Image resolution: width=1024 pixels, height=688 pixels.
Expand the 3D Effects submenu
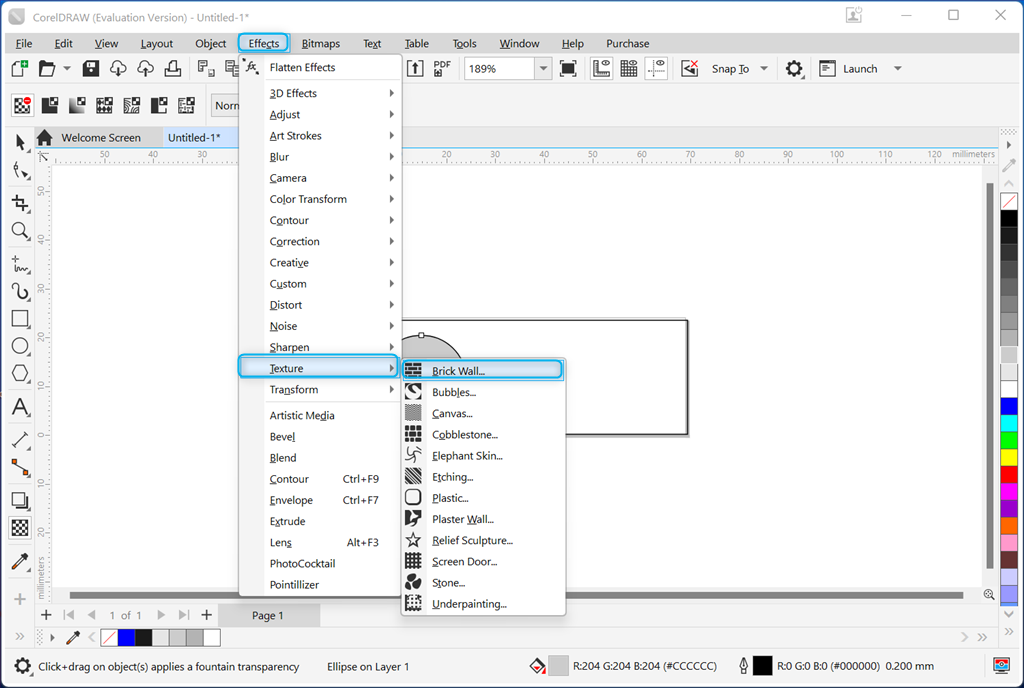coord(320,93)
